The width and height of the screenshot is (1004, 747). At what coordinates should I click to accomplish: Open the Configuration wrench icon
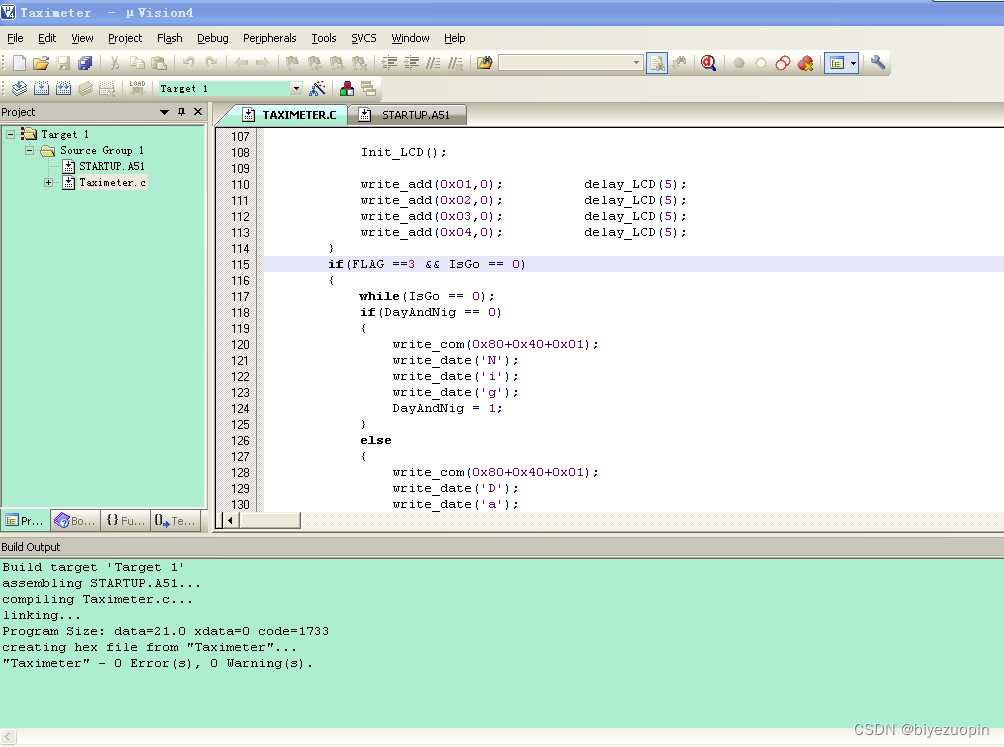(878, 63)
